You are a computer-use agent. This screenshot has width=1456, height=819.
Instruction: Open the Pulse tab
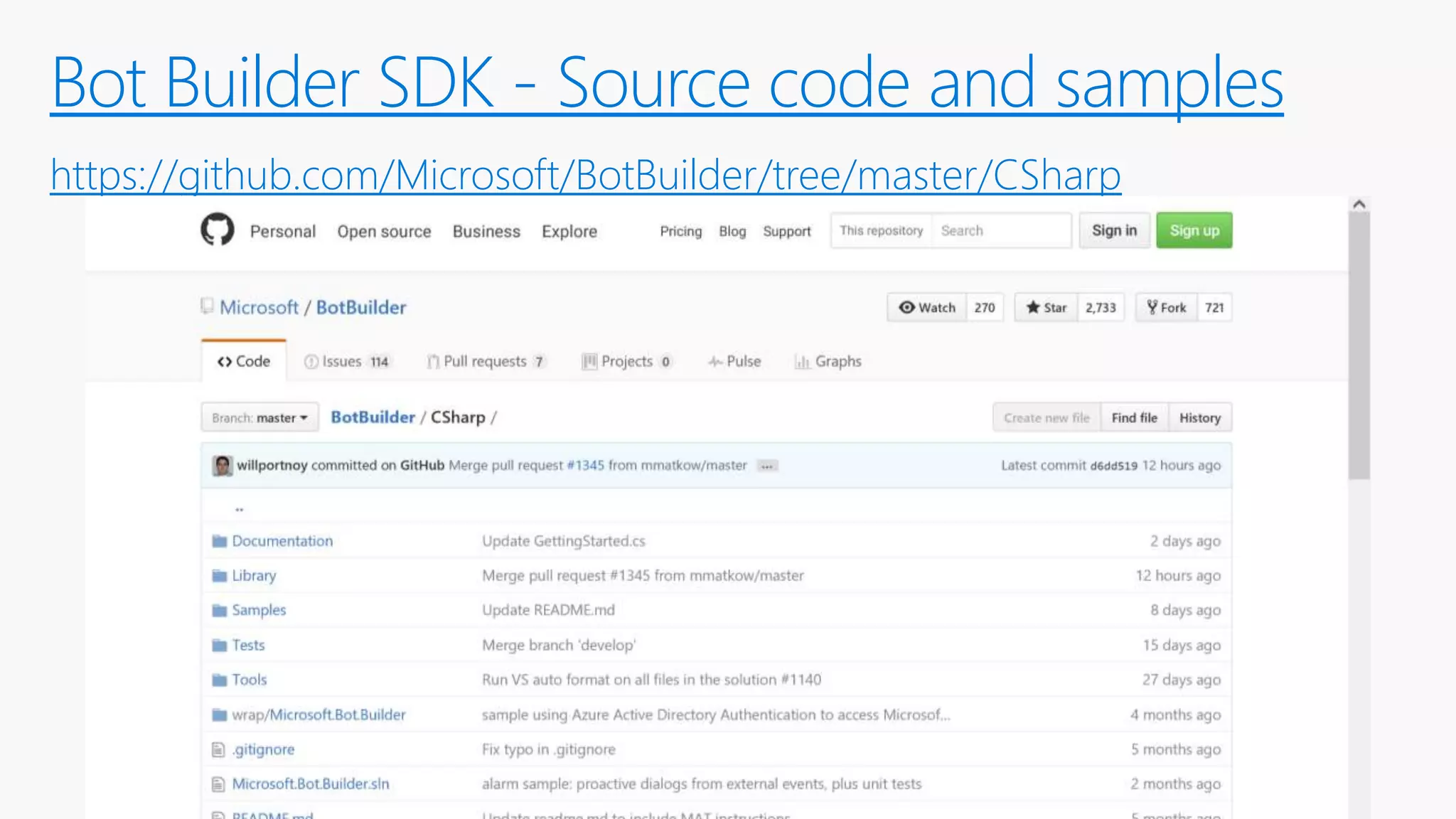pos(734,361)
